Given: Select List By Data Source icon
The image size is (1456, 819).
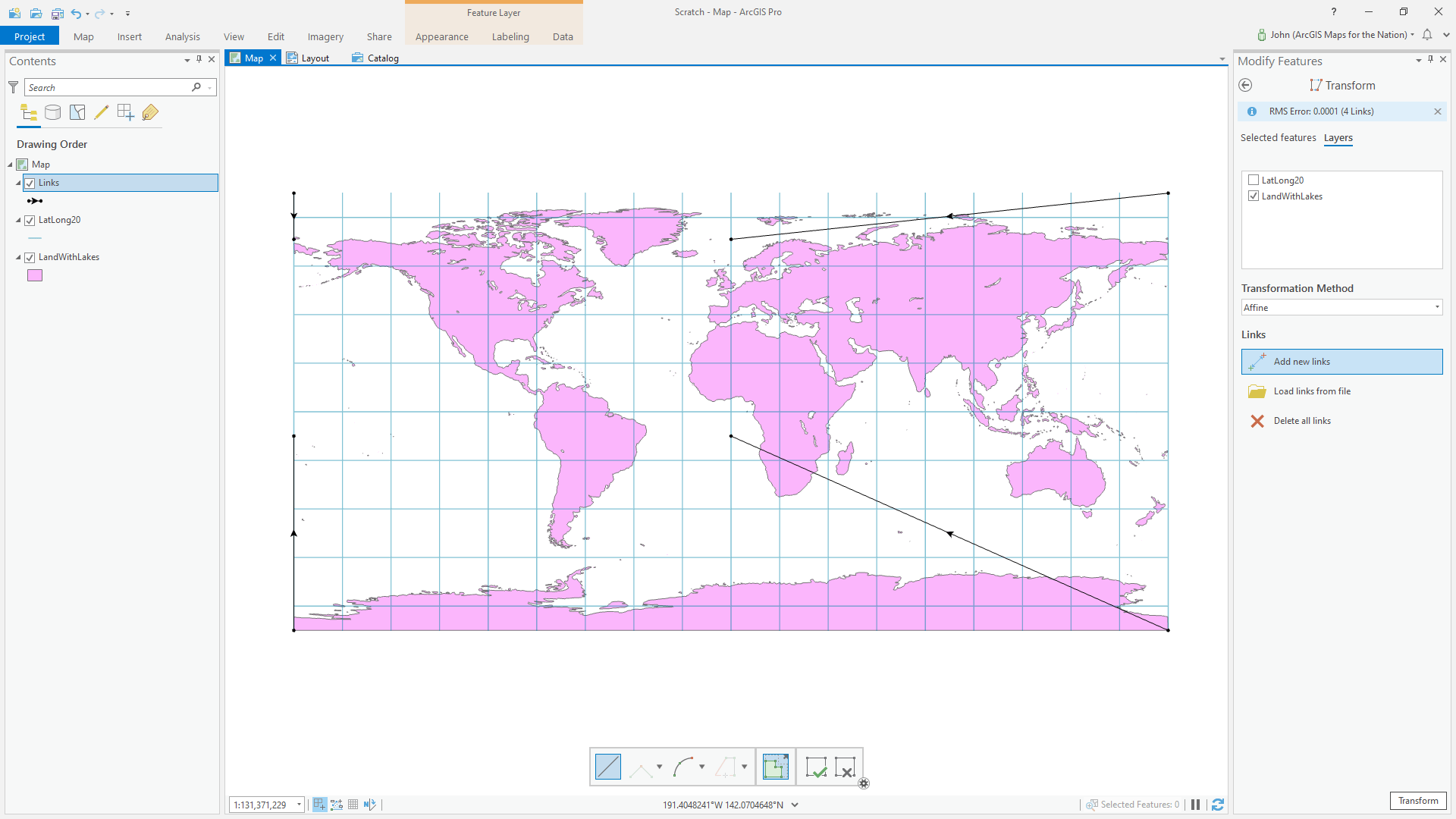Looking at the screenshot, I should pyautogui.click(x=53, y=113).
